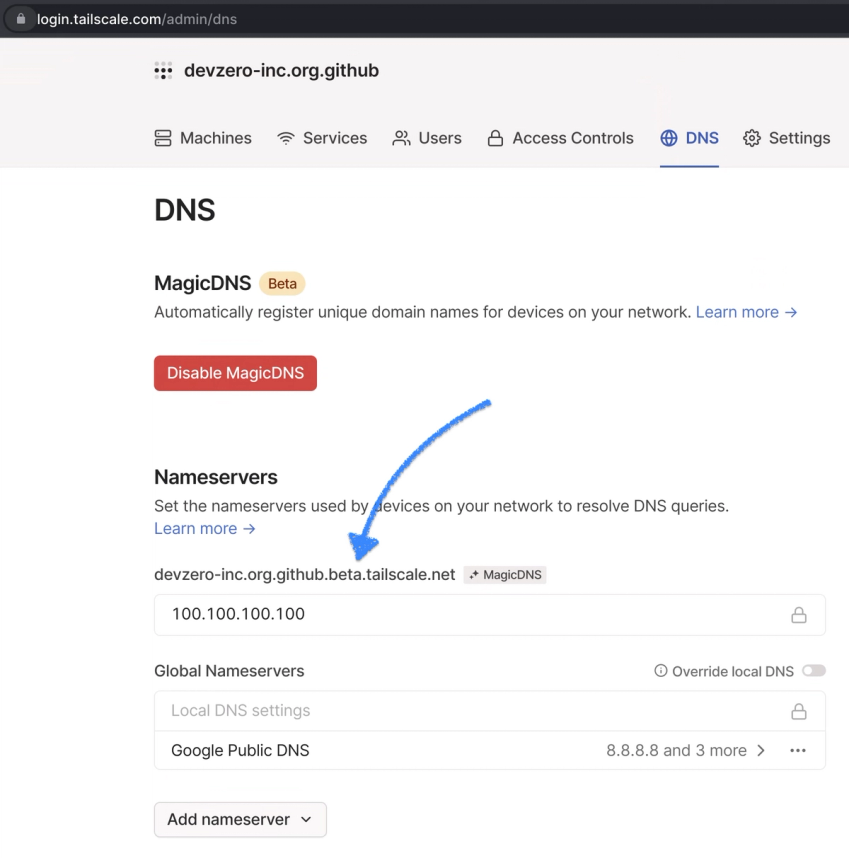
Task: Click the Disable MagicDNS button
Action: 235,373
